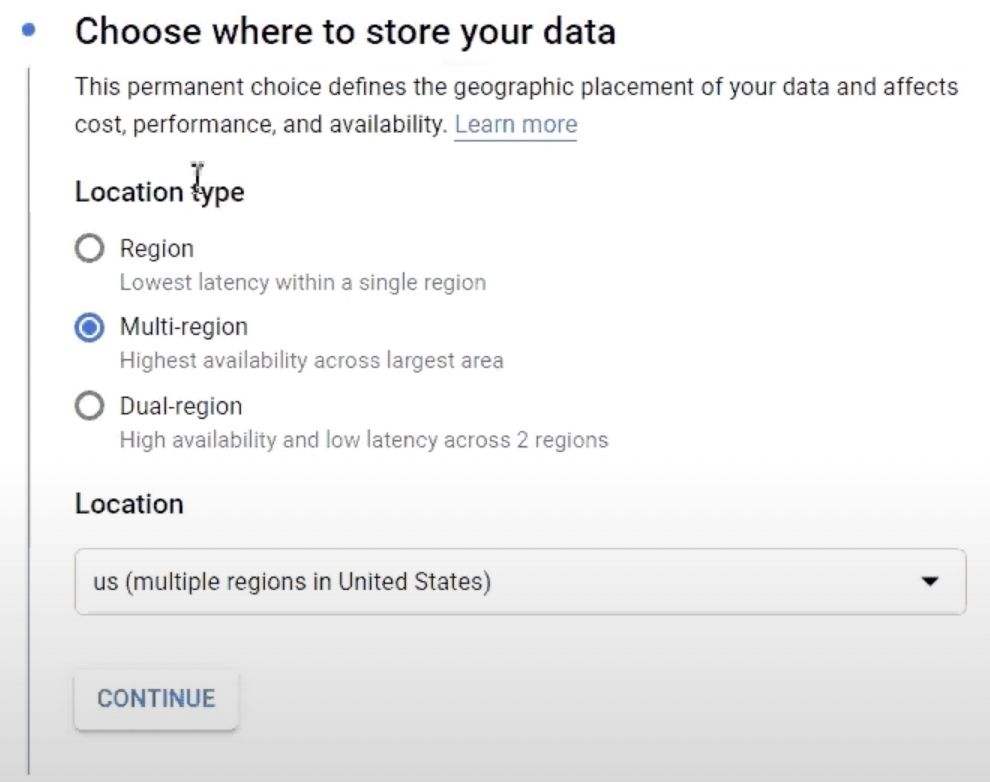Viewport: 990px width, 782px height.
Task: Click the 'Choose where to store your data' heading
Action: [345, 32]
